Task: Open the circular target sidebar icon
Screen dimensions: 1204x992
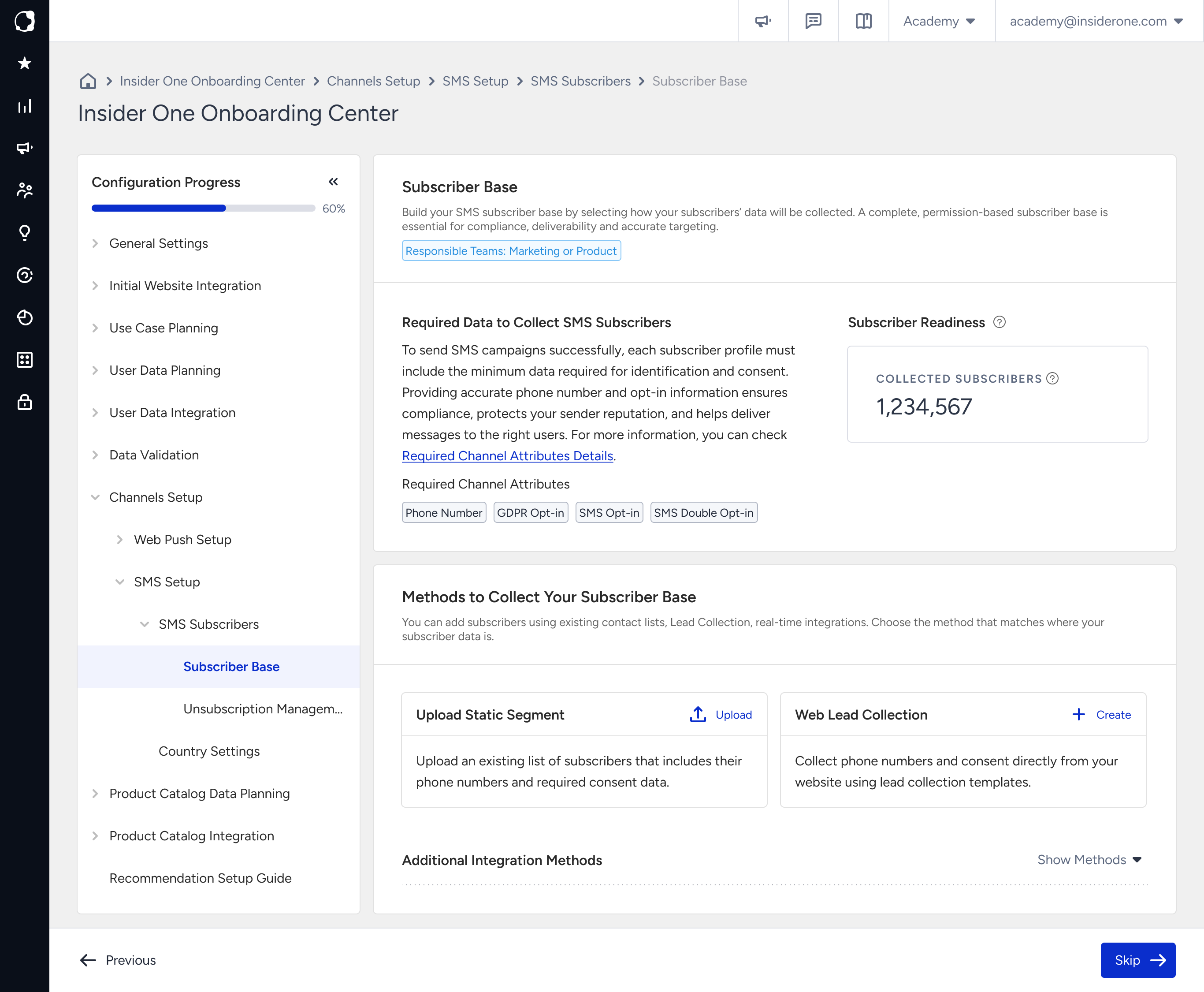Action: [x=25, y=275]
